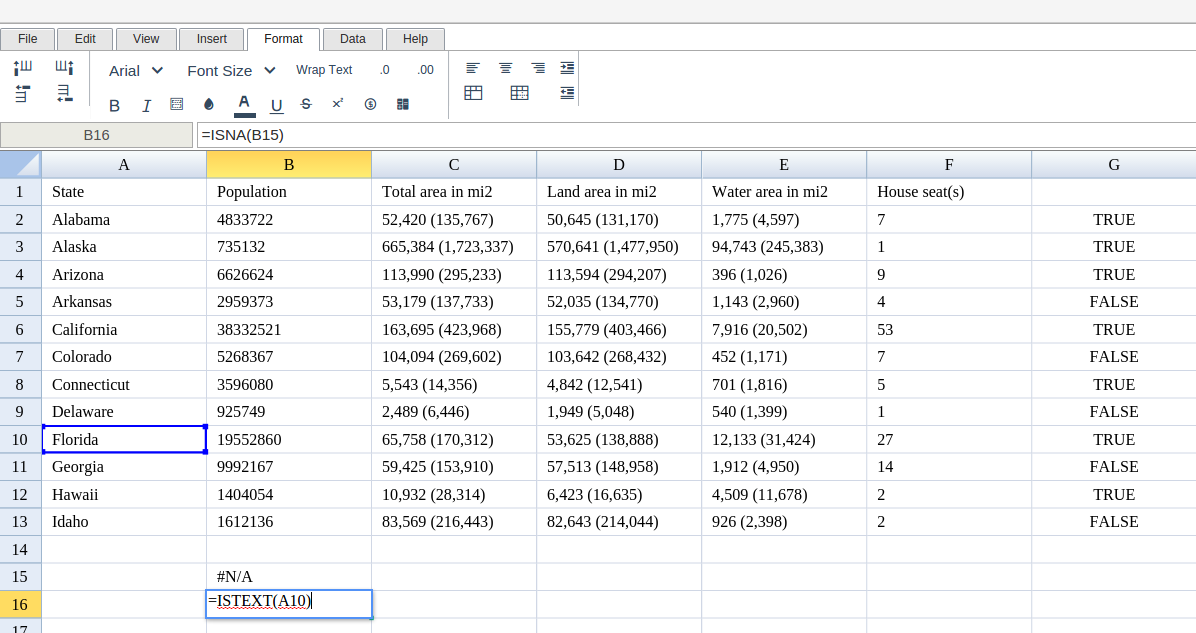The width and height of the screenshot is (1196, 633).
Task: Open the Data tab
Action: [352, 39]
